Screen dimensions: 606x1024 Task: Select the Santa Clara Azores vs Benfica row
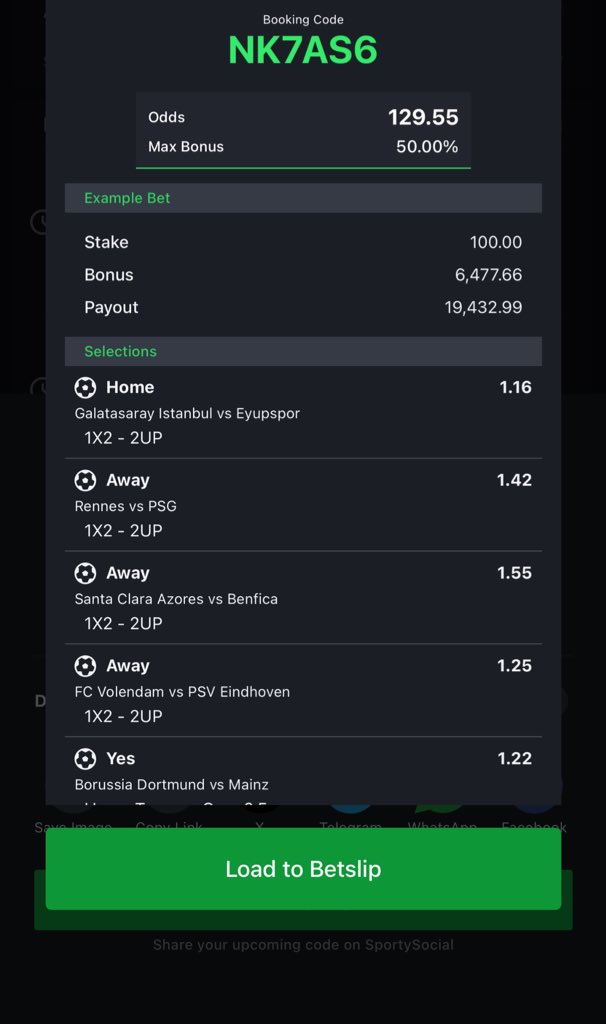(303, 598)
